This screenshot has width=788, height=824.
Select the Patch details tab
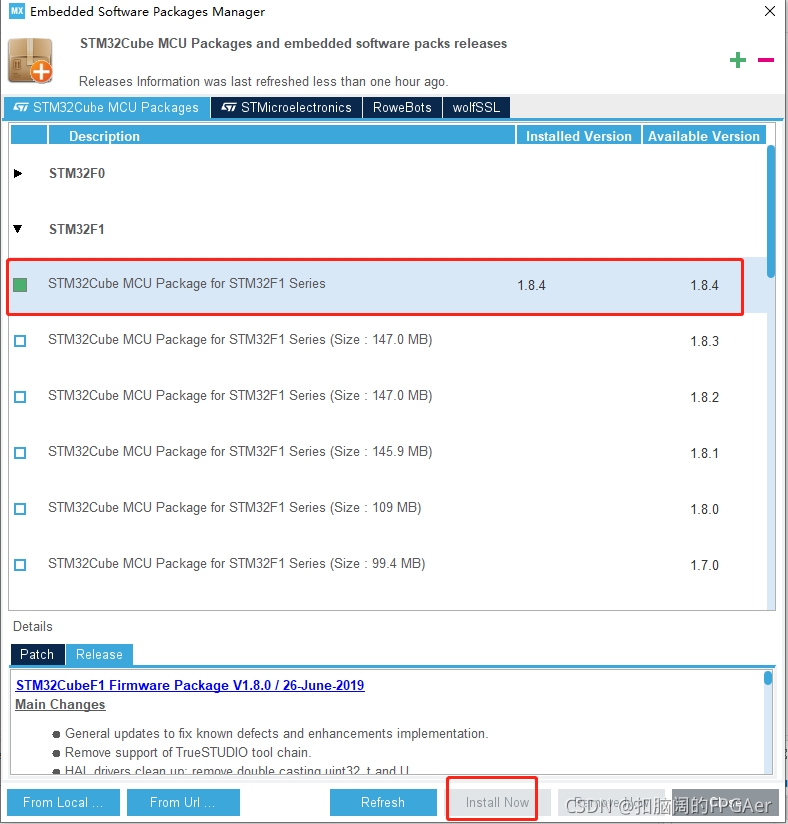[37, 654]
